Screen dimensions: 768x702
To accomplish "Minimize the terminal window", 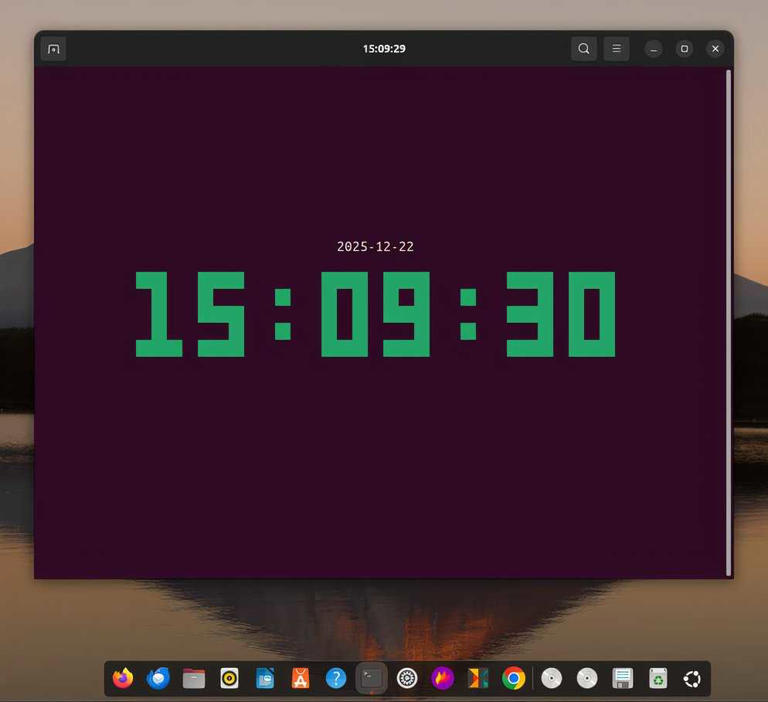I will [653, 49].
